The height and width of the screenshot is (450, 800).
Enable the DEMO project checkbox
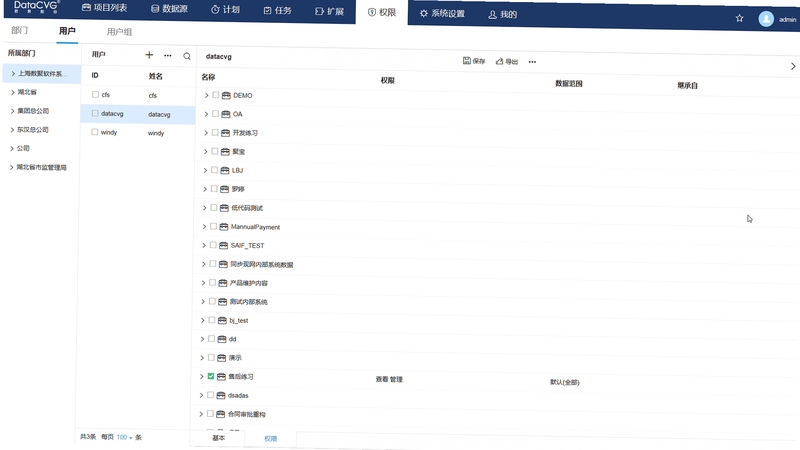pos(216,95)
